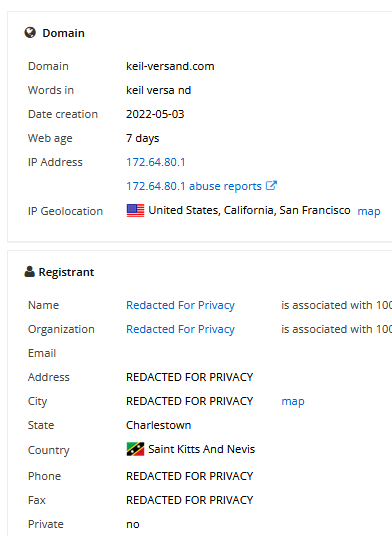Click the 'Date creation' label
The width and height of the screenshot is (392, 536).
click(63, 114)
